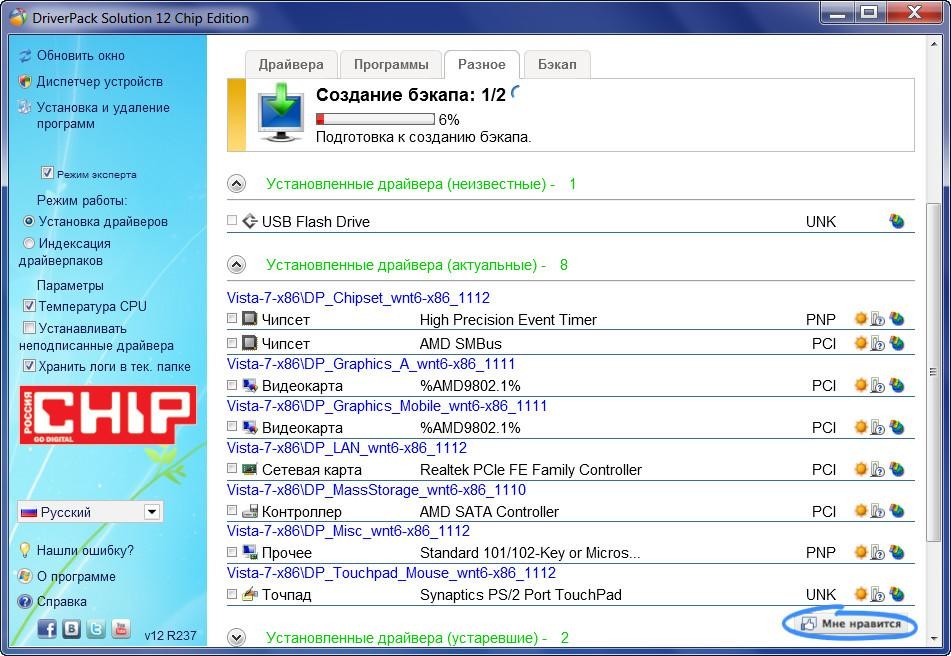
Task: Select the Установка драйверов radio button
Action: [29, 221]
